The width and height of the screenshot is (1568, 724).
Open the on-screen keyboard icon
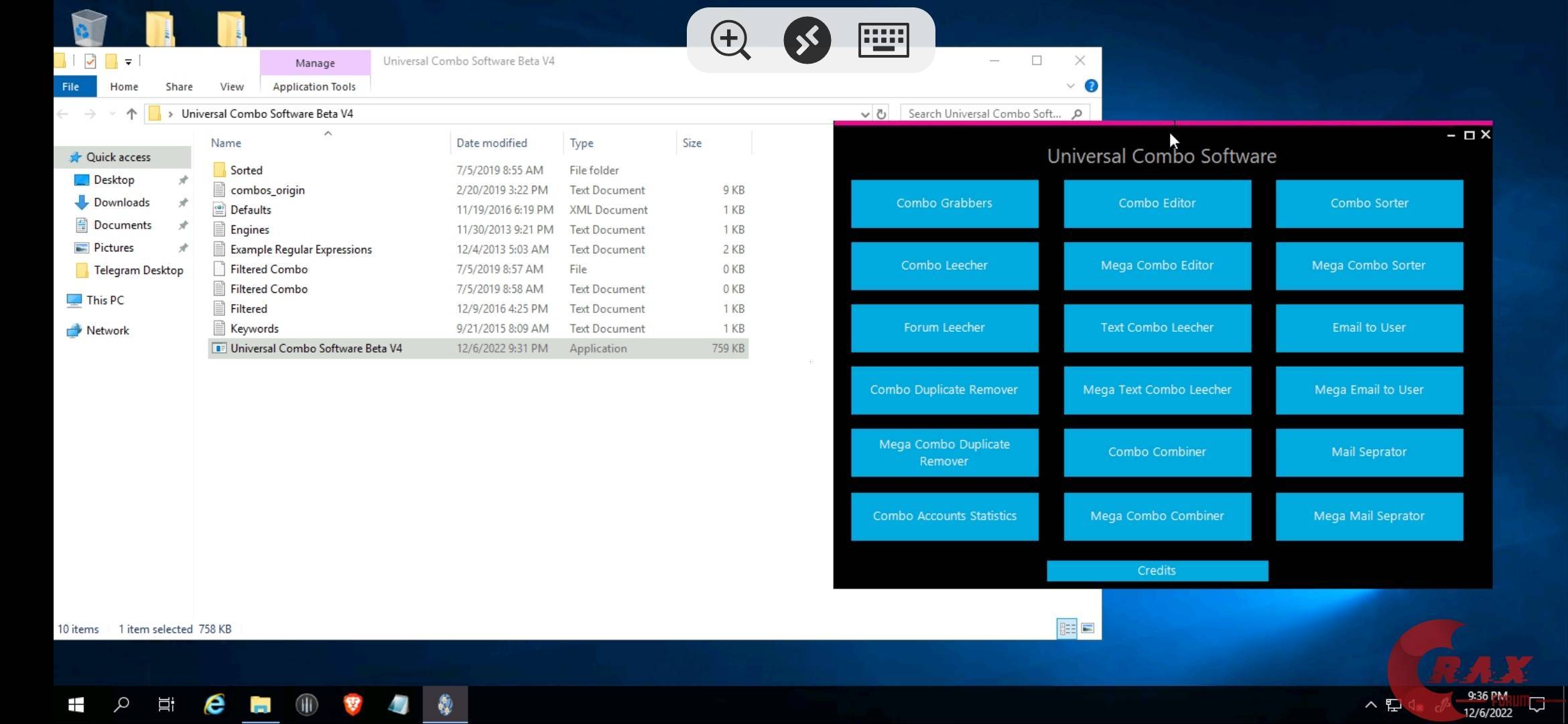click(883, 40)
